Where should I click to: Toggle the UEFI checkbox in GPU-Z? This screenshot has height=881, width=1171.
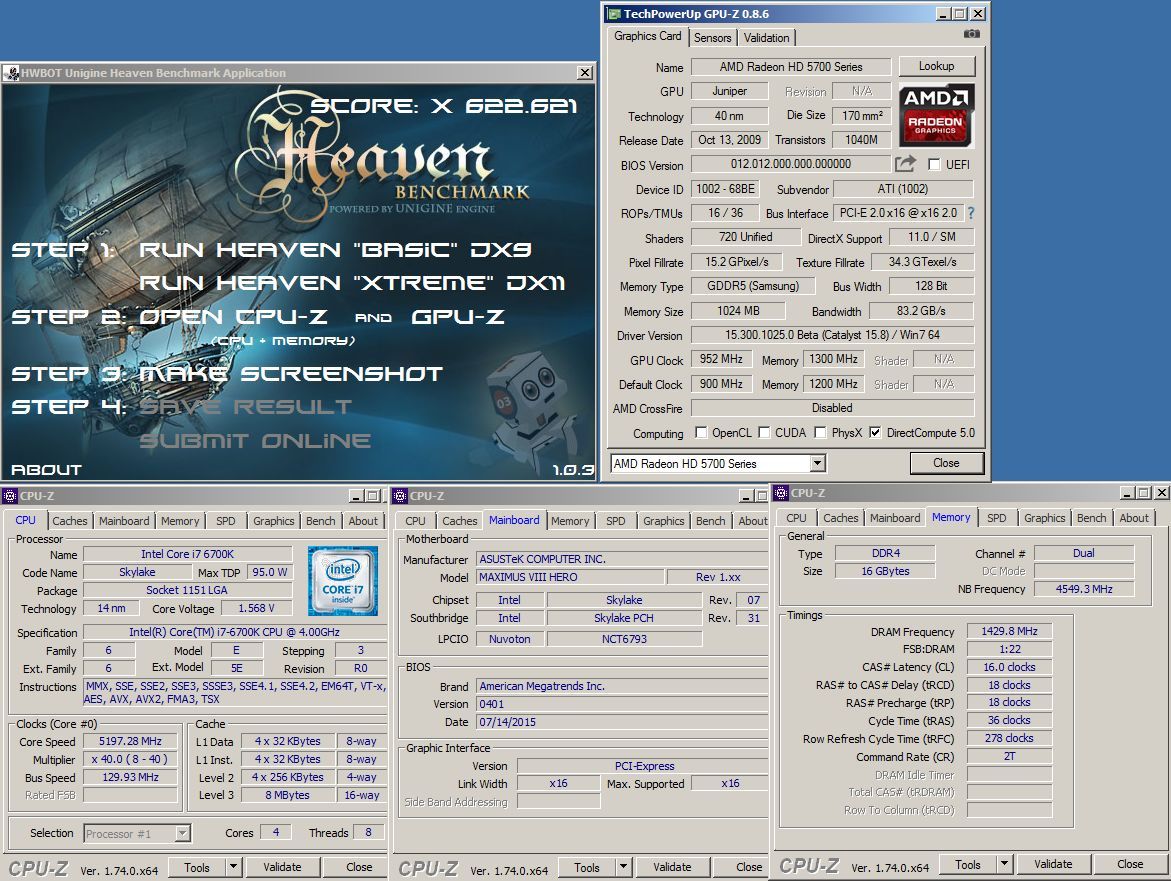coord(934,164)
